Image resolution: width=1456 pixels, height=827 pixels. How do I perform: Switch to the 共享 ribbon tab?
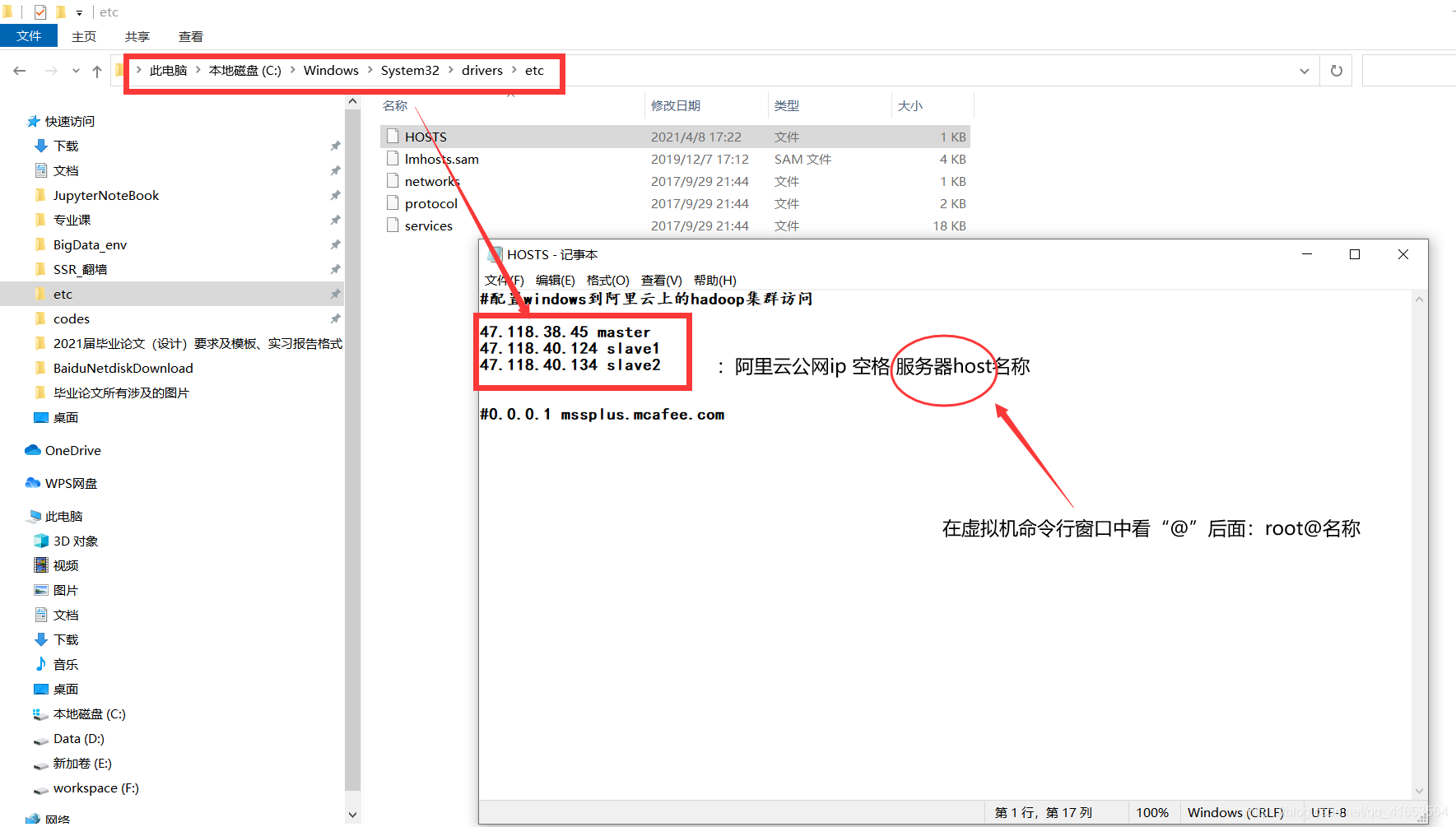(x=137, y=36)
